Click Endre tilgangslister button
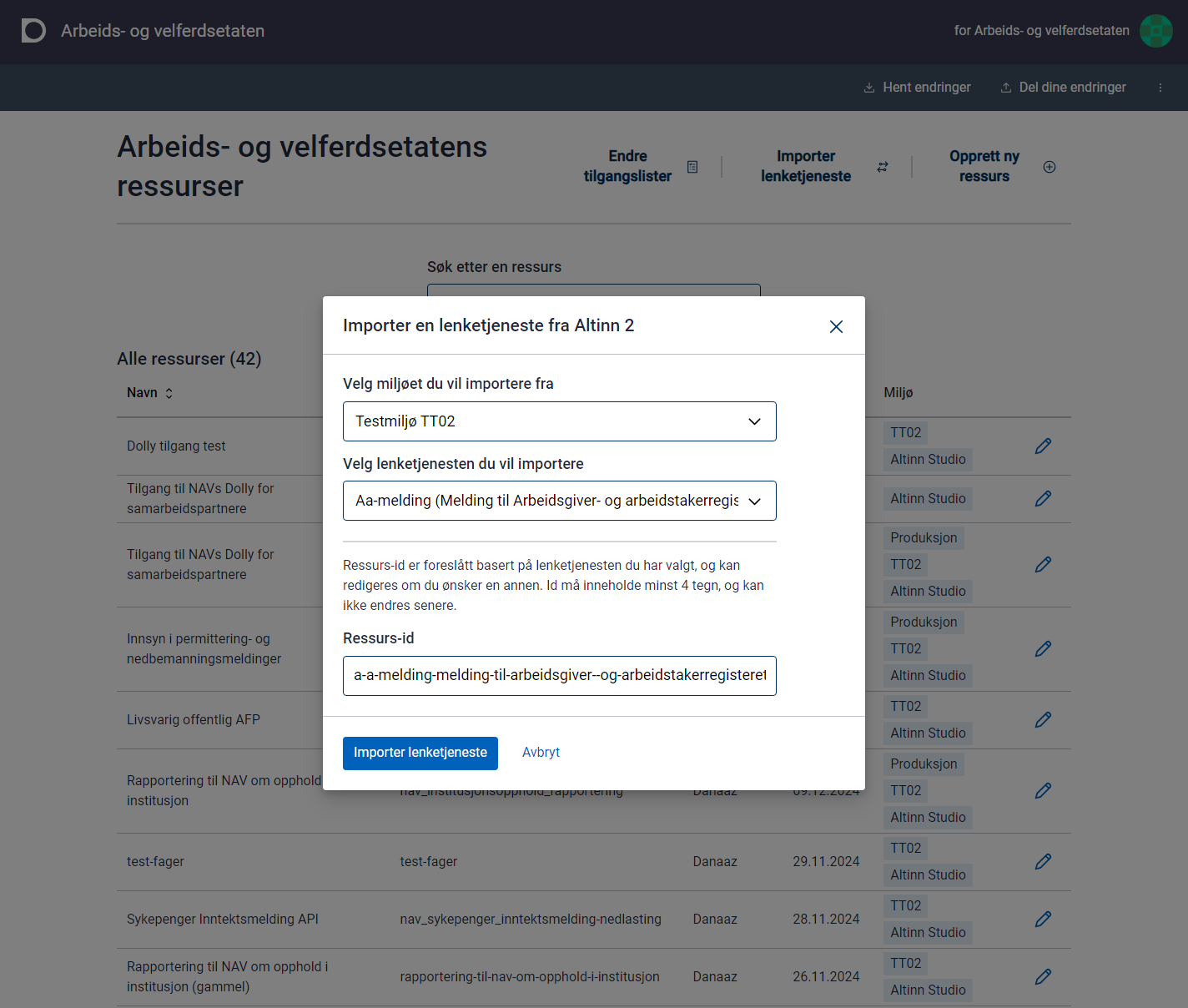 [640, 167]
